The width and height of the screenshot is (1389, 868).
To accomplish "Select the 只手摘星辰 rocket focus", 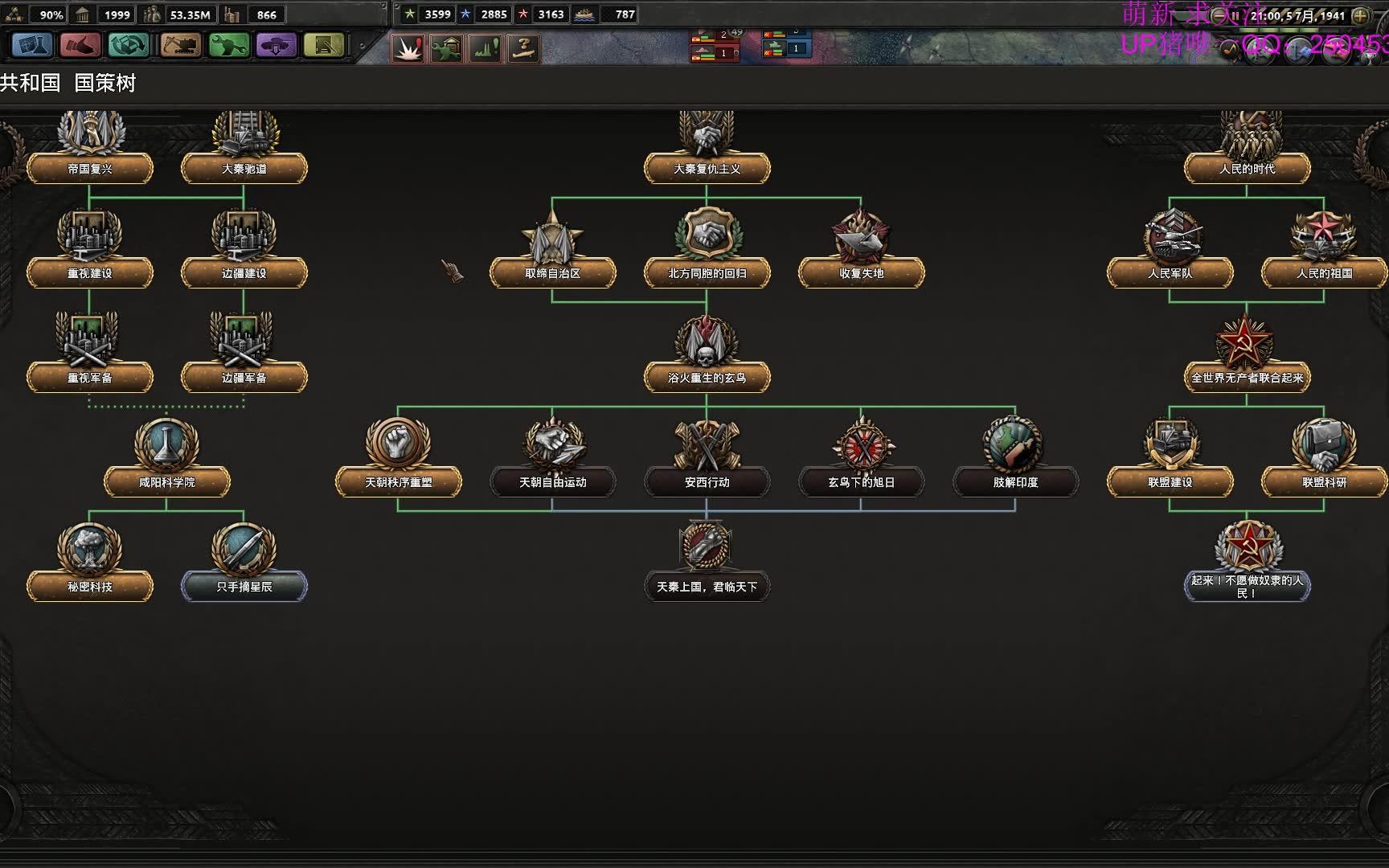I will pyautogui.click(x=244, y=586).
